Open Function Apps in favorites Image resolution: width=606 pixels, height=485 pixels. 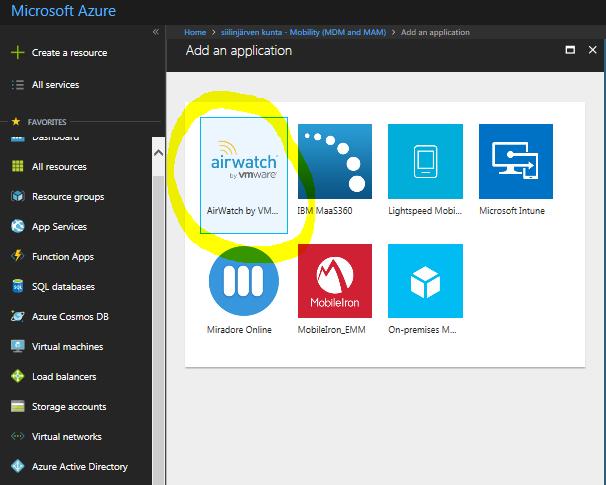[63, 257]
